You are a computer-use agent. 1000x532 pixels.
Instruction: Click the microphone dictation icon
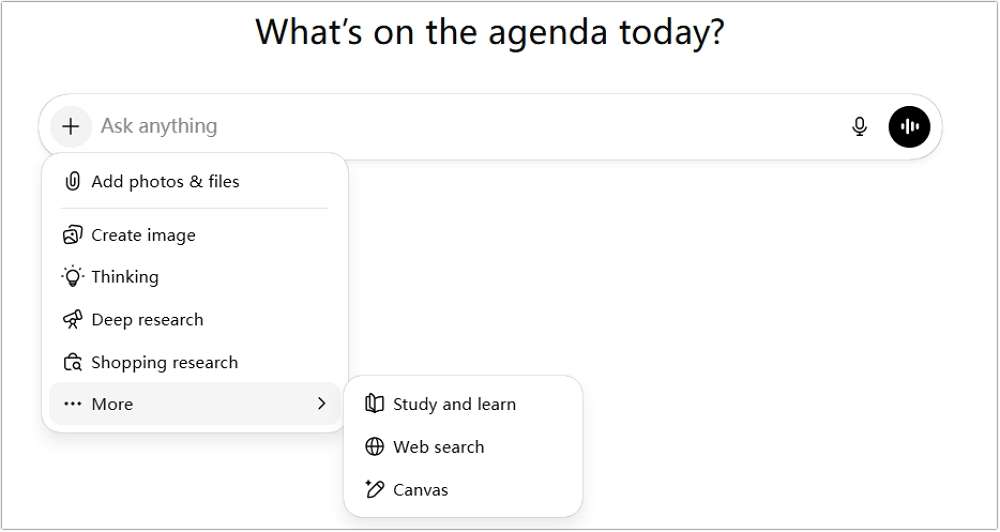(859, 127)
